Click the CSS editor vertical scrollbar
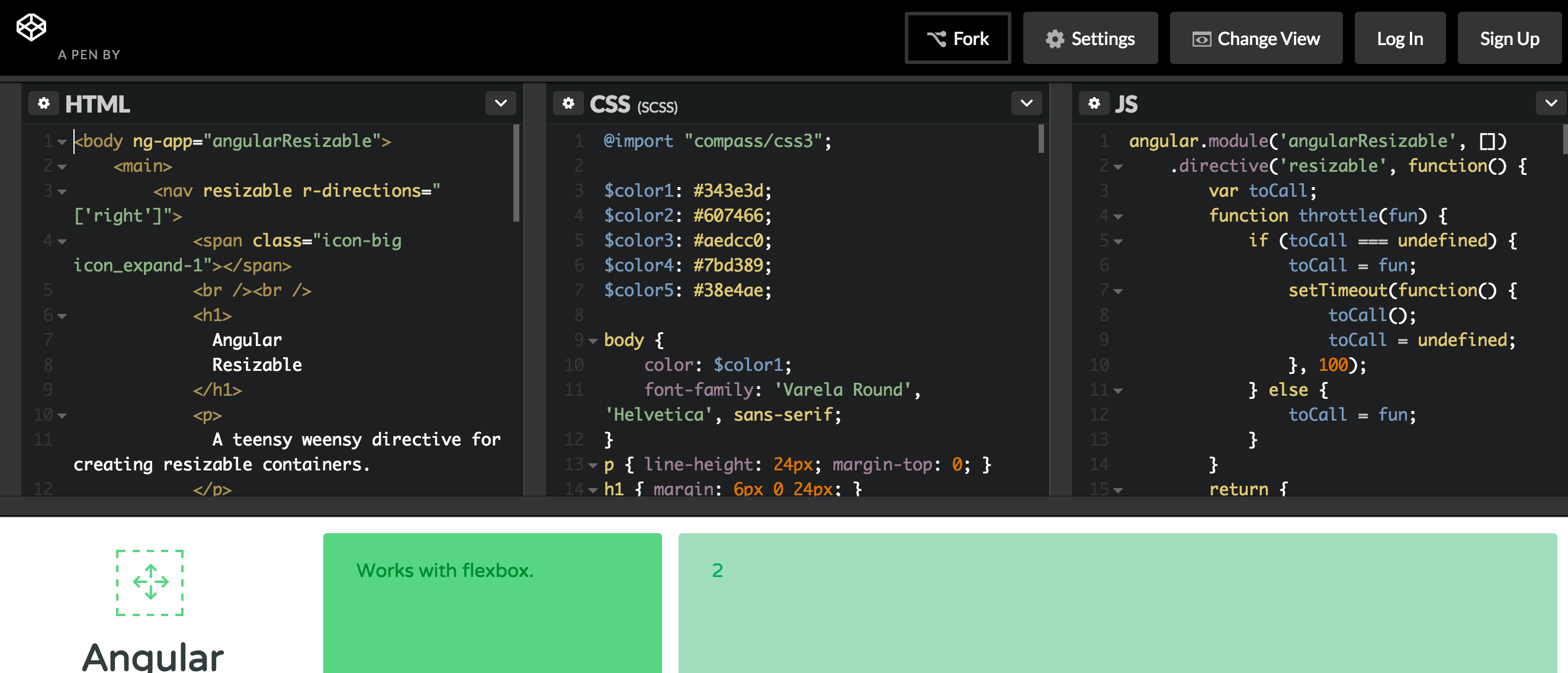The image size is (1568, 673). [x=1041, y=139]
